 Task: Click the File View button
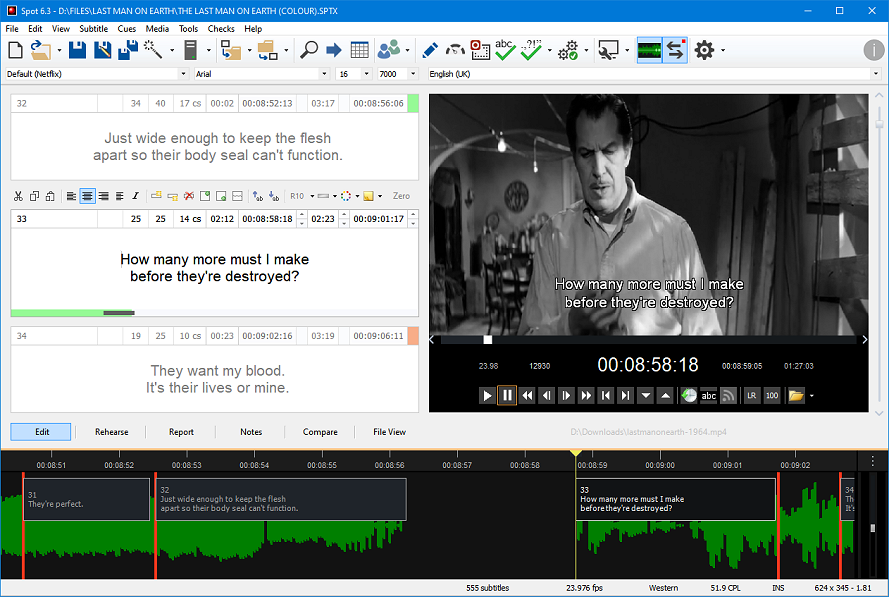tap(390, 432)
